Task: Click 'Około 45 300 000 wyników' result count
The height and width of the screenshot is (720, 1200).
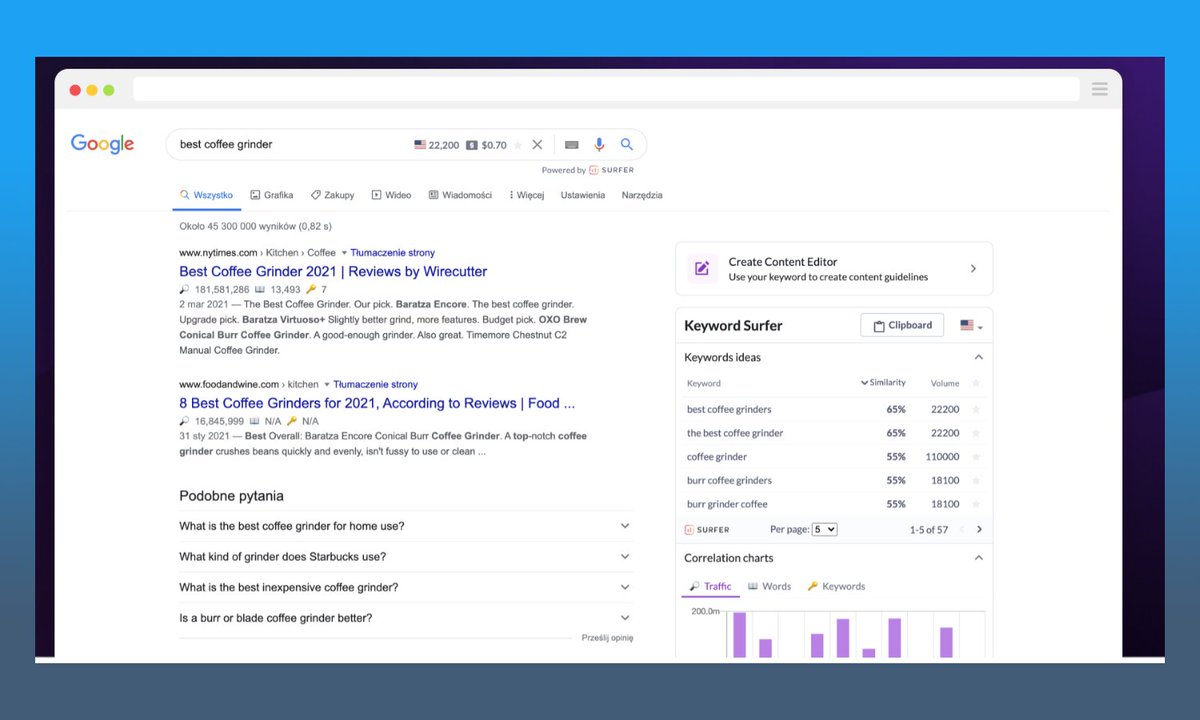Action: click(x=255, y=227)
